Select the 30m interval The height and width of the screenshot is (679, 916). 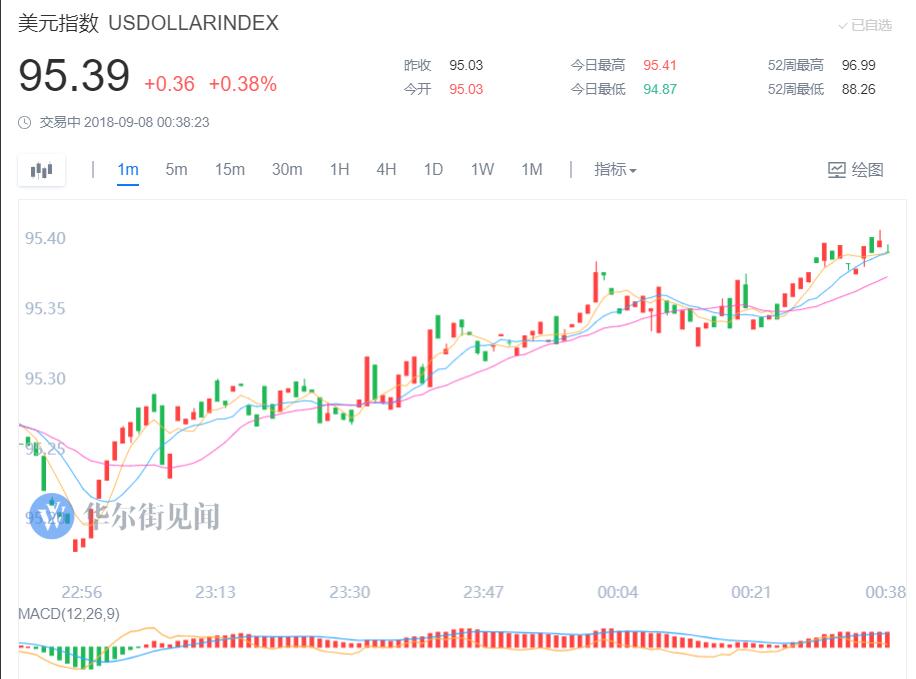pos(287,170)
